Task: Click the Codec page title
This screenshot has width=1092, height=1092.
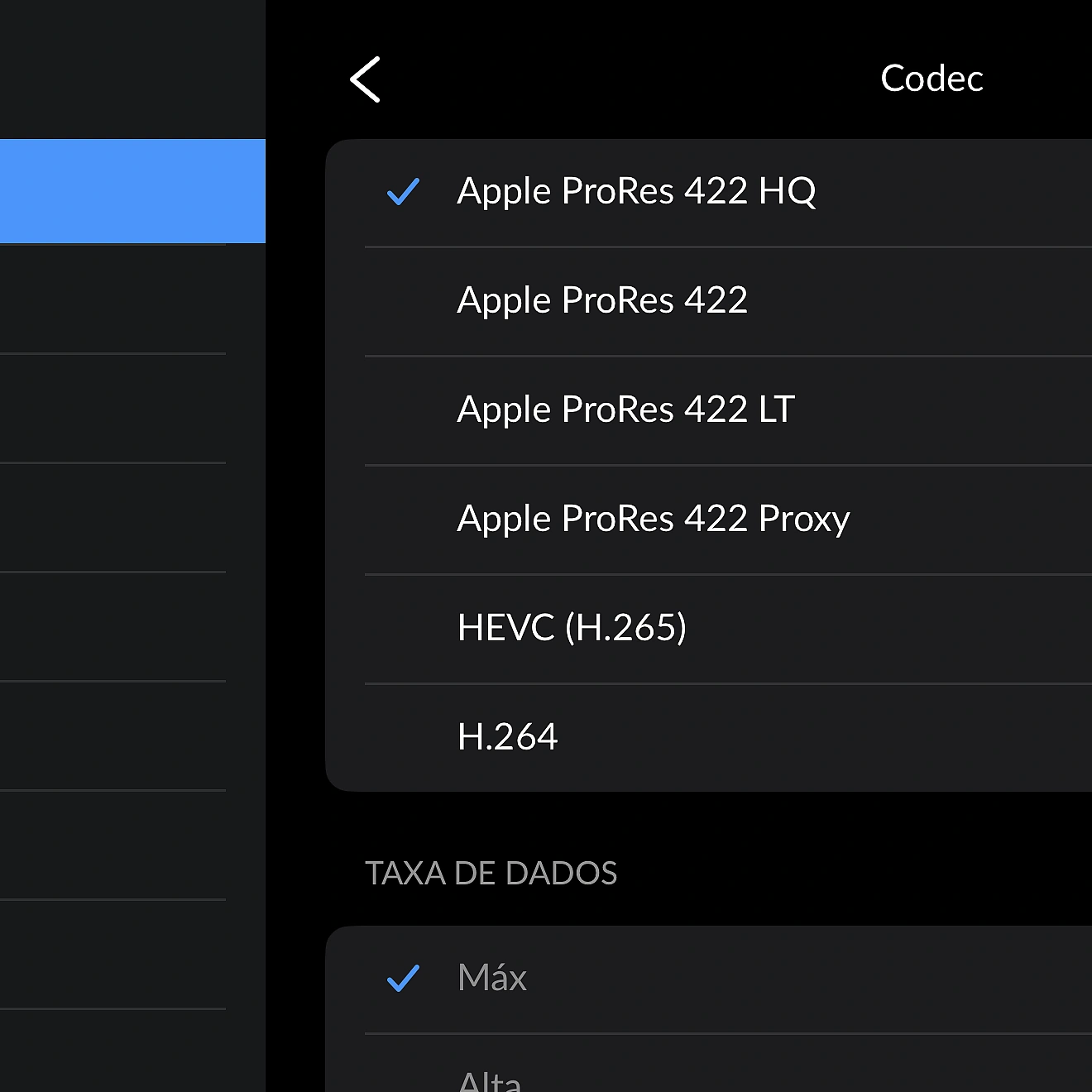Action: 931,79
